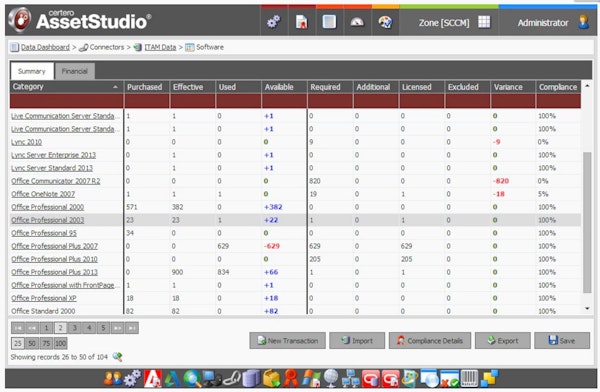This screenshot has width=600, height=392.
Task: Sort by the Variance column header
Action: 513,87
